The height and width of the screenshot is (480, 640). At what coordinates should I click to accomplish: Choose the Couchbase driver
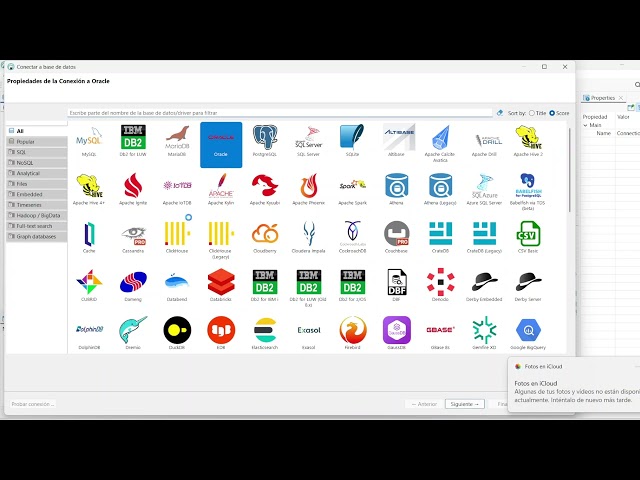(396, 238)
